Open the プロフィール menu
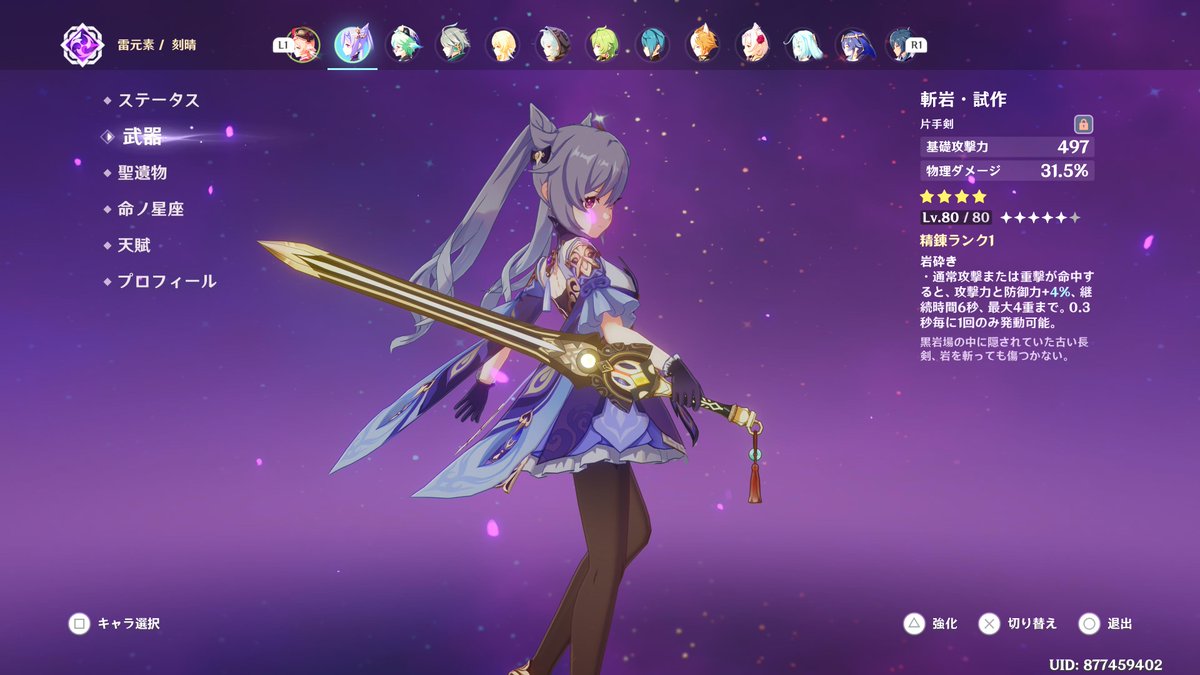The height and width of the screenshot is (675, 1200). (166, 281)
